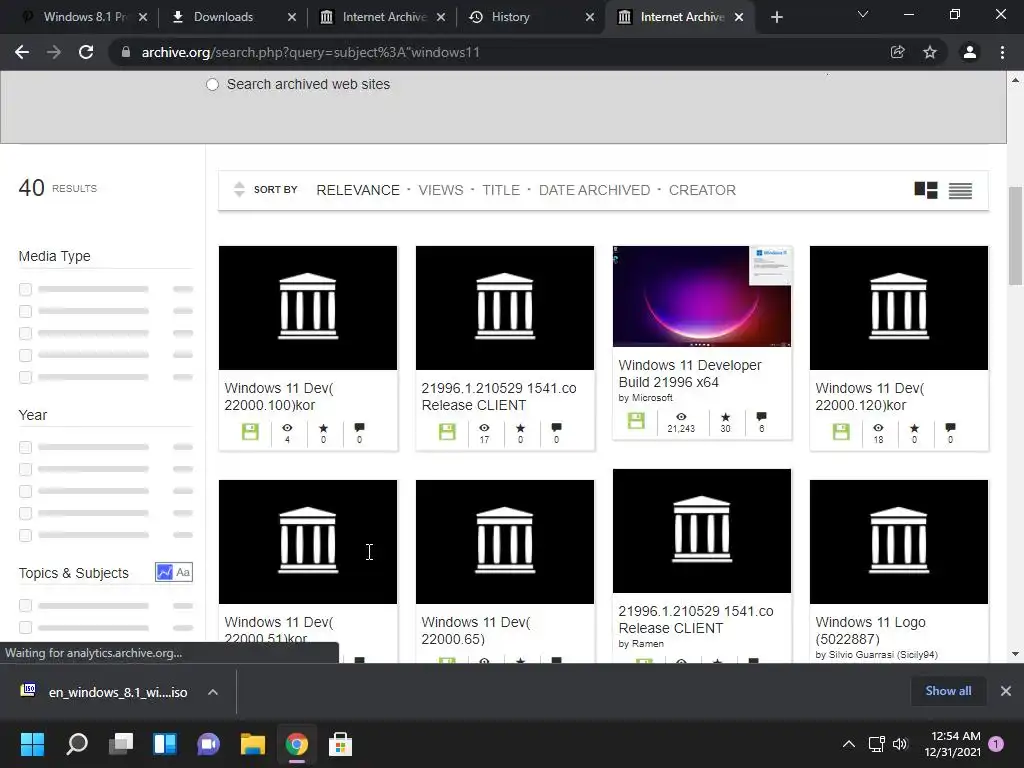Toggle sort direction arrows beside Sort By

click(x=239, y=189)
